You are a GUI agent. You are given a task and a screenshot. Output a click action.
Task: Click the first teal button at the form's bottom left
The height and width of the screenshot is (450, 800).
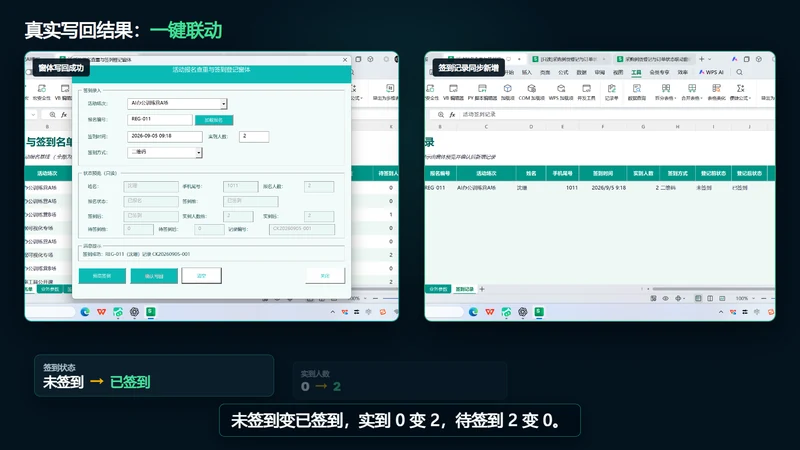point(102,276)
